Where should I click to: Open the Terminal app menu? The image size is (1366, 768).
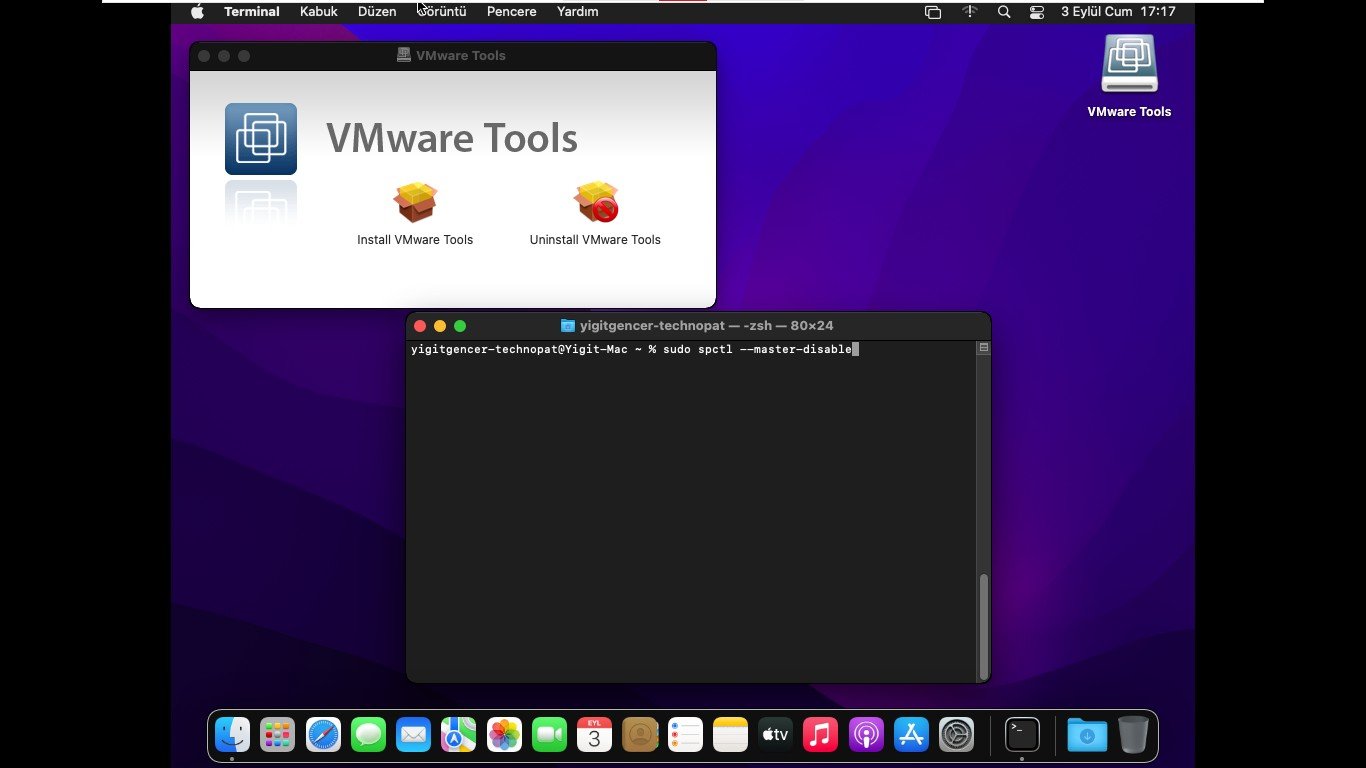click(252, 12)
